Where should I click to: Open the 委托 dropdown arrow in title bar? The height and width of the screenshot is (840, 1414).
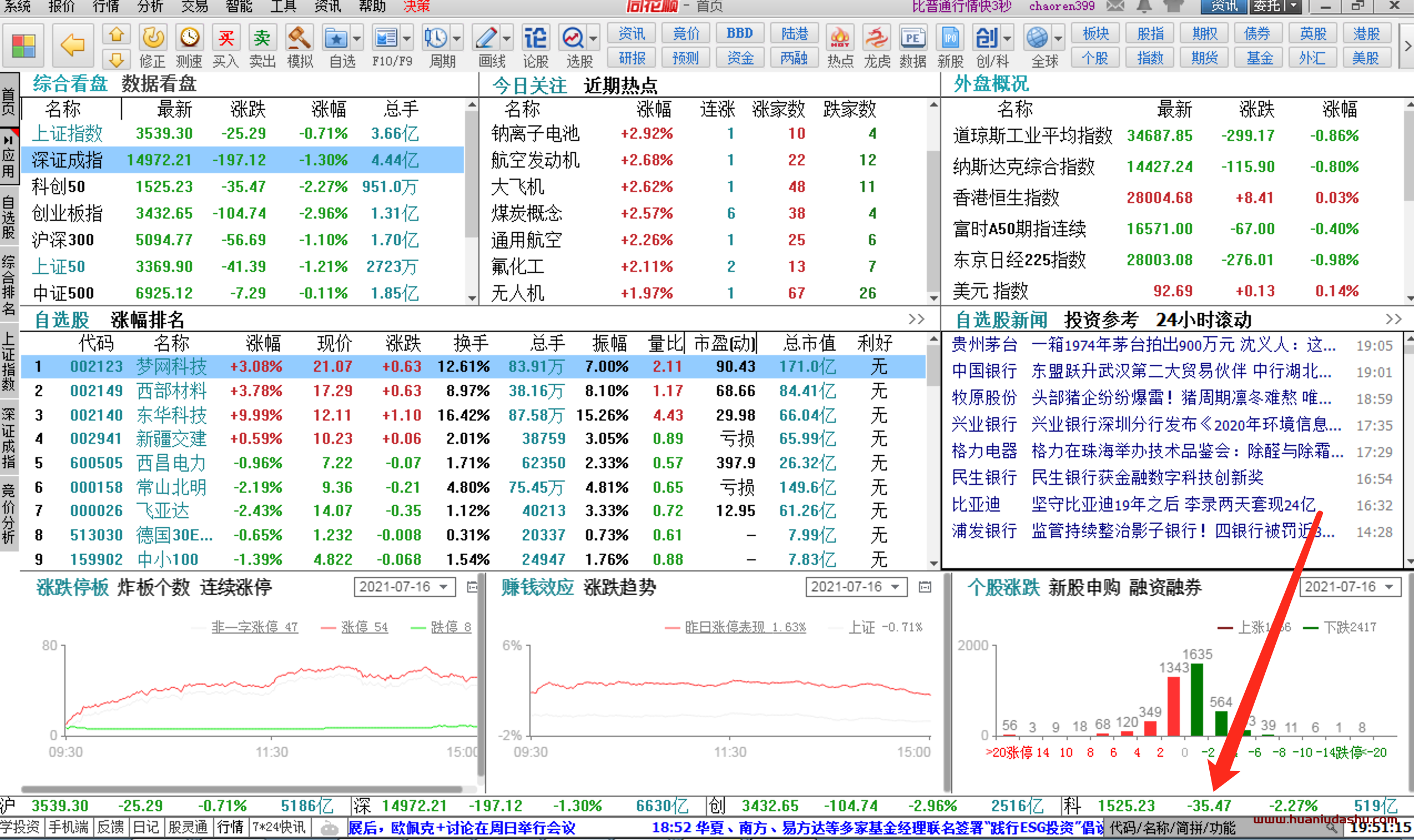[1293, 6]
